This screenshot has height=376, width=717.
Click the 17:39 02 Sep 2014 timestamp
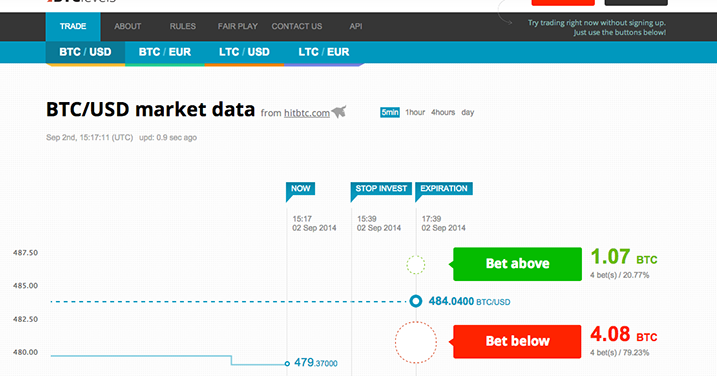[x=443, y=223]
